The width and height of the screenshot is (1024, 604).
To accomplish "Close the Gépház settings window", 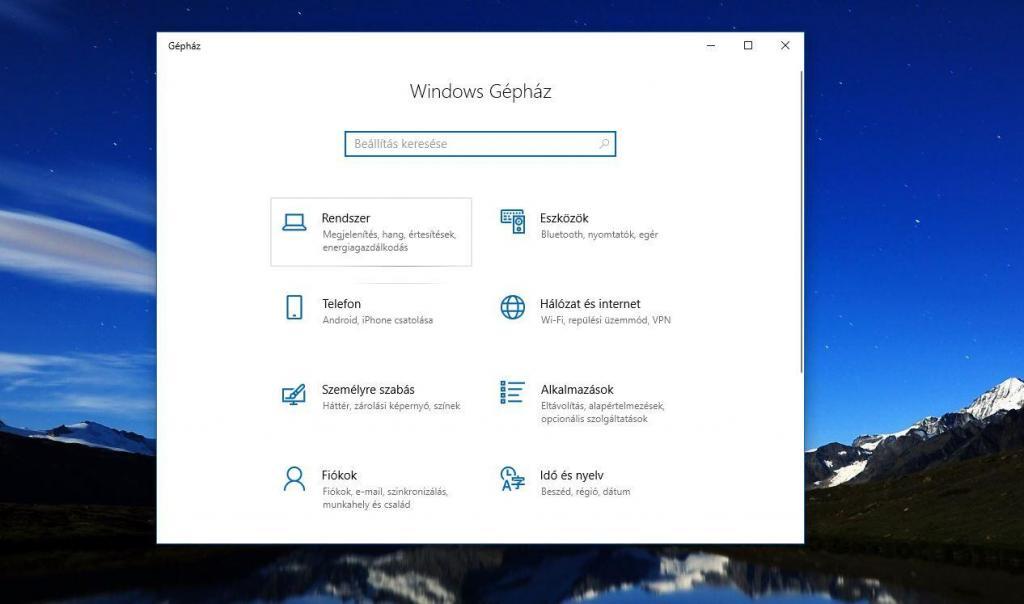I will [x=785, y=46].
